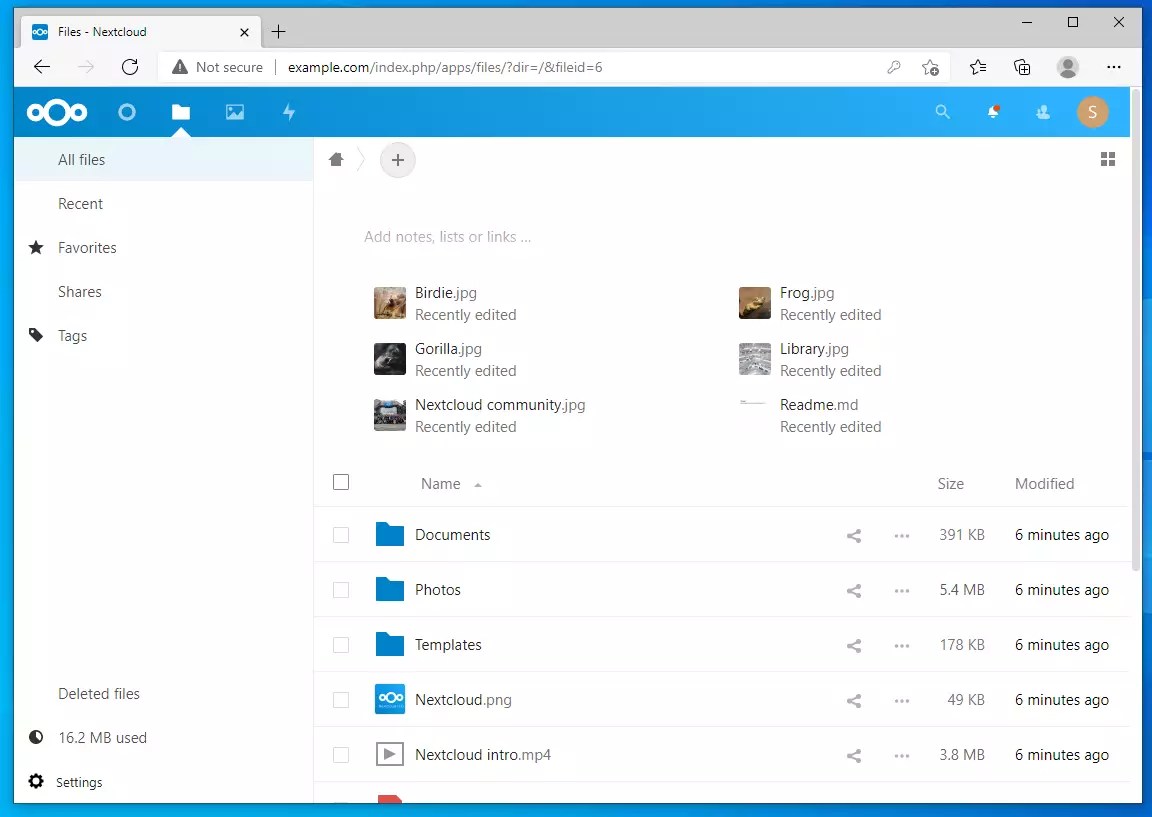Open recently edited Gorilla.jpg
This screenshot has width=1152, height=817.
[445, 359]
